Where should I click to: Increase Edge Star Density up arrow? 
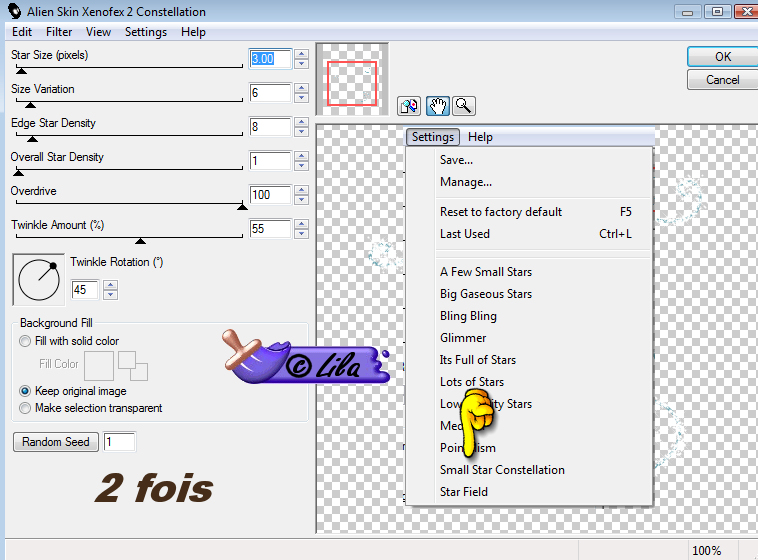[302, 122]
